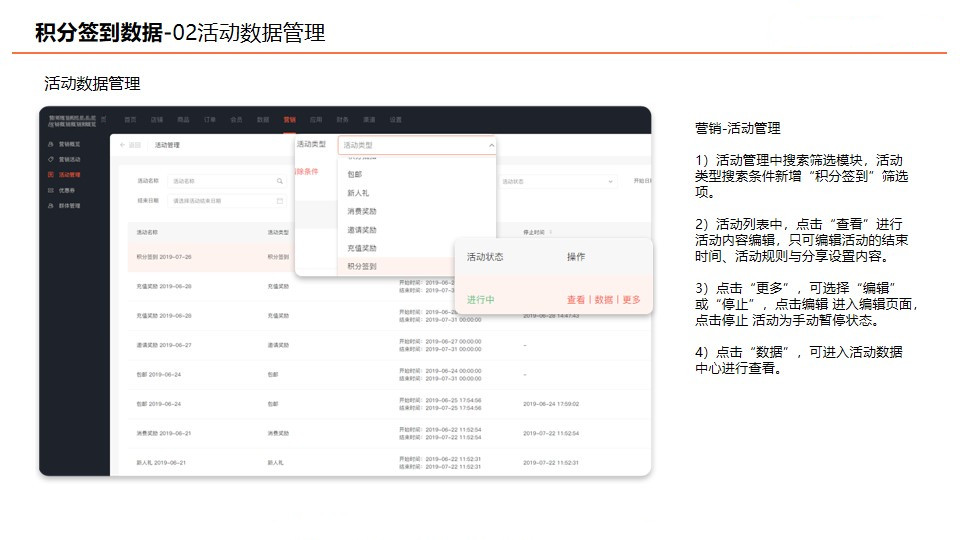The image size is (960, 540).
Task: Click the back arrow icon before 活动管理
Action: pos(122,145)
